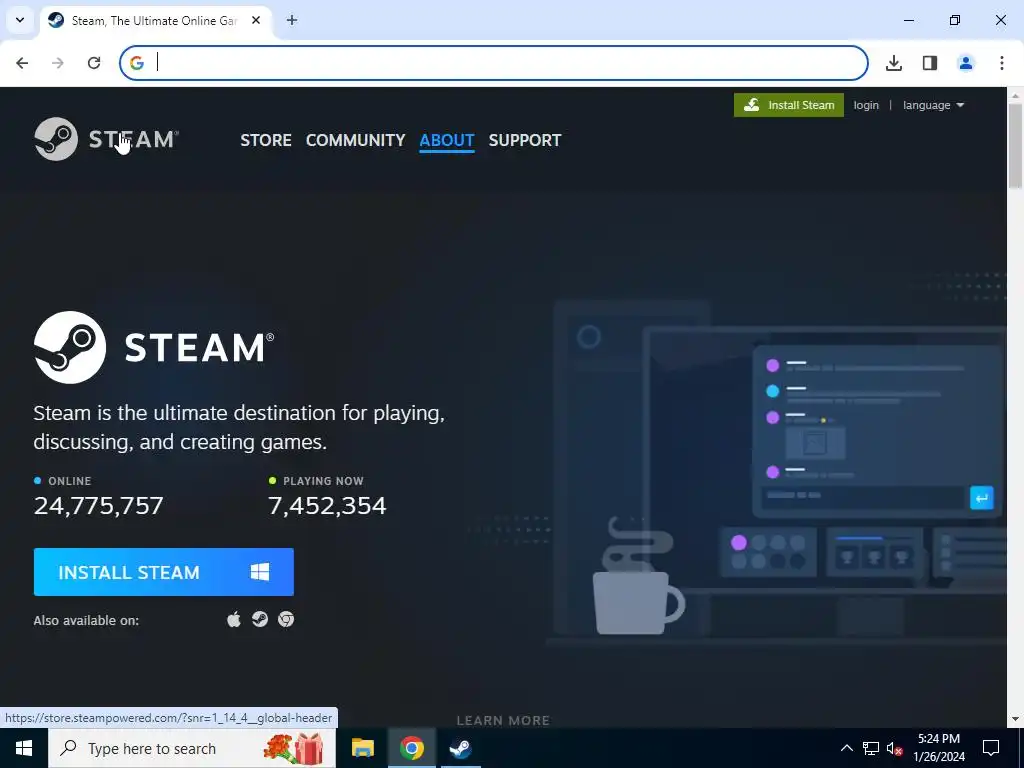Click the PLAYING NOW count 7,452,354
This screenshot has width=1024, height=768.
click(x=327, y=506)
